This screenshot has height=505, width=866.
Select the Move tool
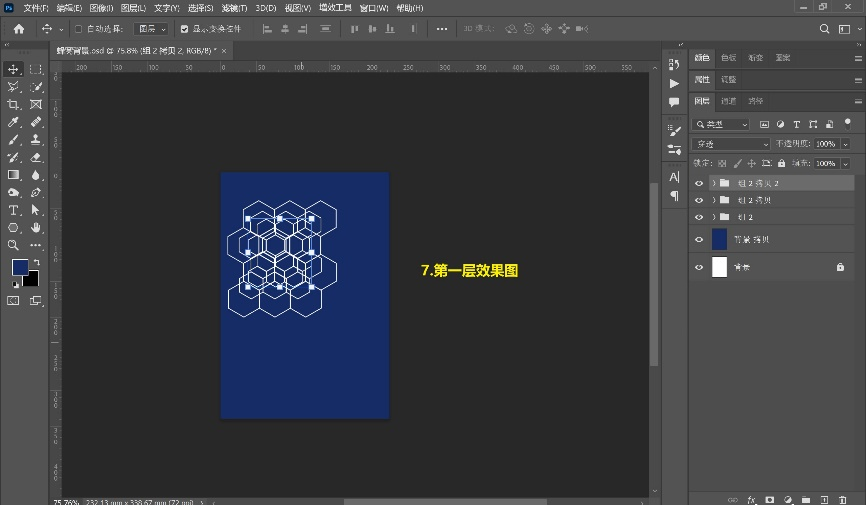click(13, 69)
